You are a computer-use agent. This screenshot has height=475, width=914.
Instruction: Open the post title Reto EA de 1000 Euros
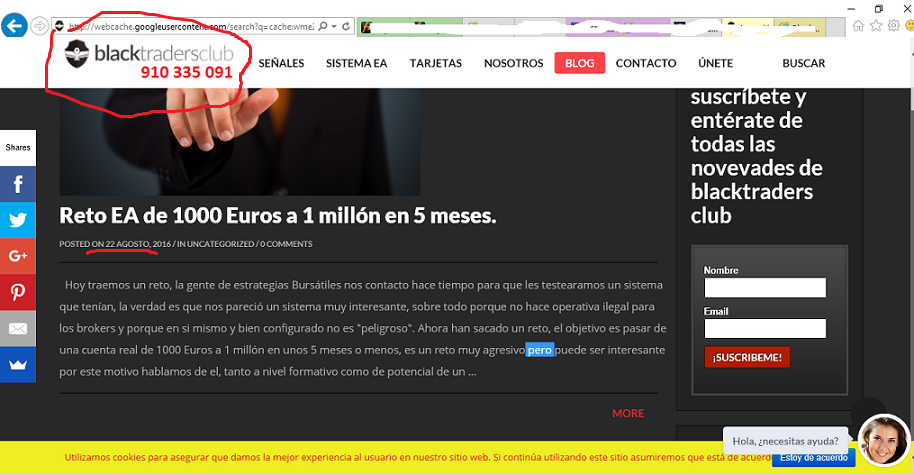pos(278,216)
